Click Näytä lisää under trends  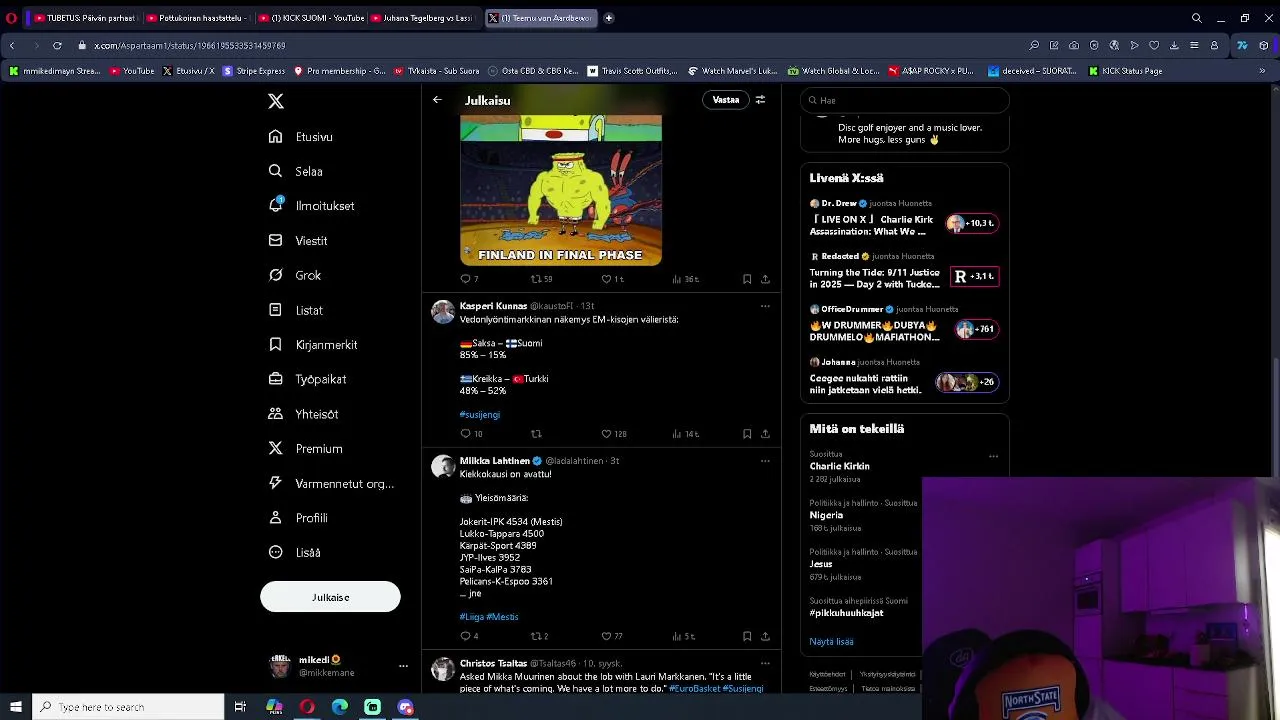tap(831, 641)
